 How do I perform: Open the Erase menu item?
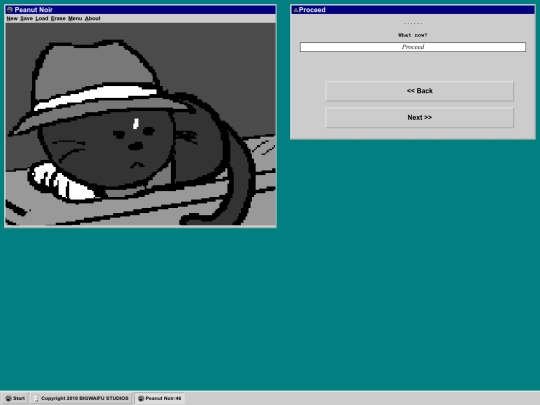click(x=58, y=19)
